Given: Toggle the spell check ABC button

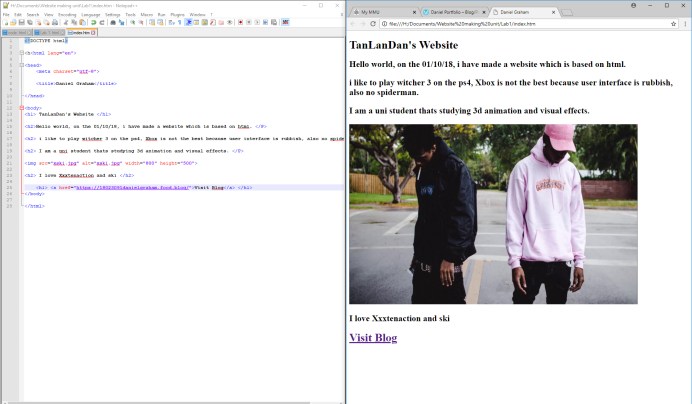Looking at the screenshot, I should (x=286, y=22).
